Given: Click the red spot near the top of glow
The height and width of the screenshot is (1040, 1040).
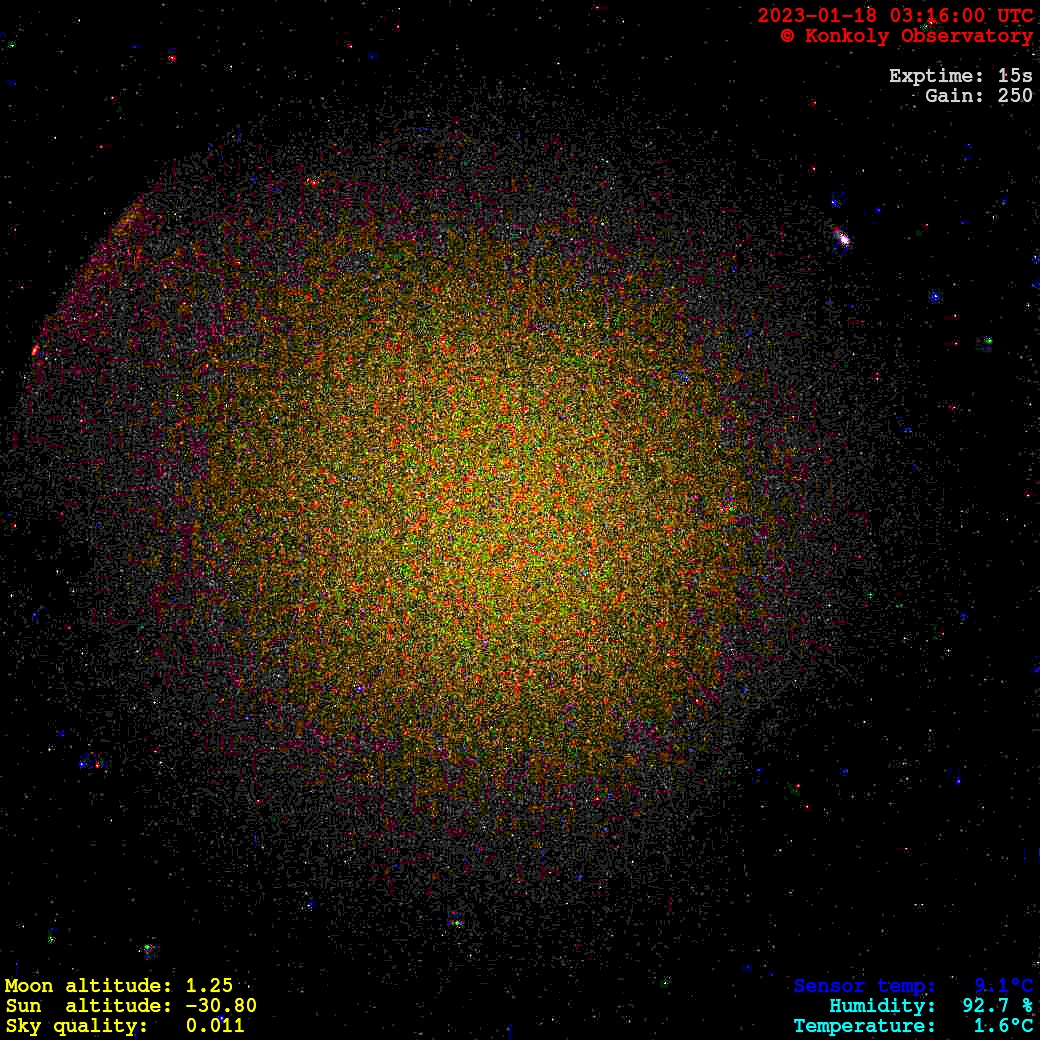Looking at the screenshot, I should click(x=313, y=183).
